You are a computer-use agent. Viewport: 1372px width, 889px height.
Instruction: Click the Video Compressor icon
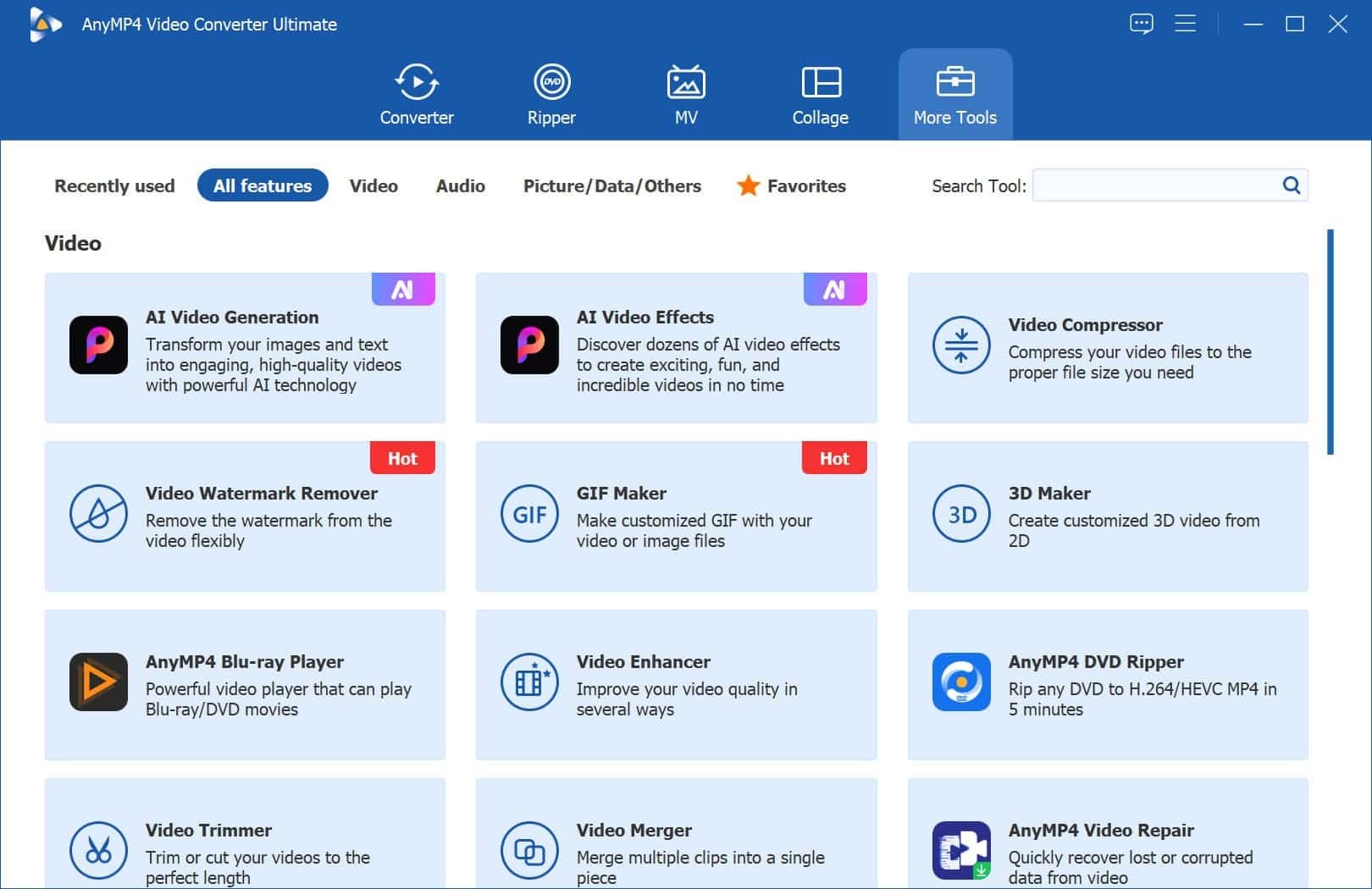point(961,345)
